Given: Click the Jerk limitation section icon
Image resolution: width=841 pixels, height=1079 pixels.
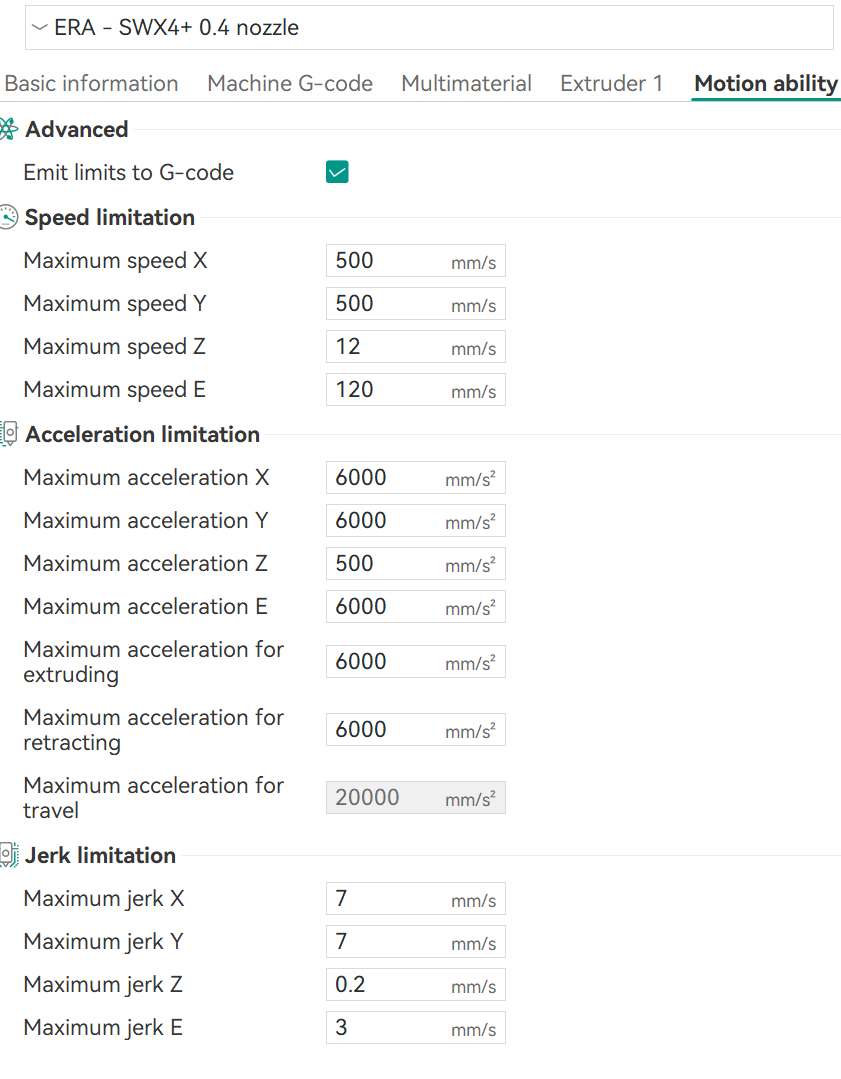Looking at the screenshot, I should coord(8,855).
